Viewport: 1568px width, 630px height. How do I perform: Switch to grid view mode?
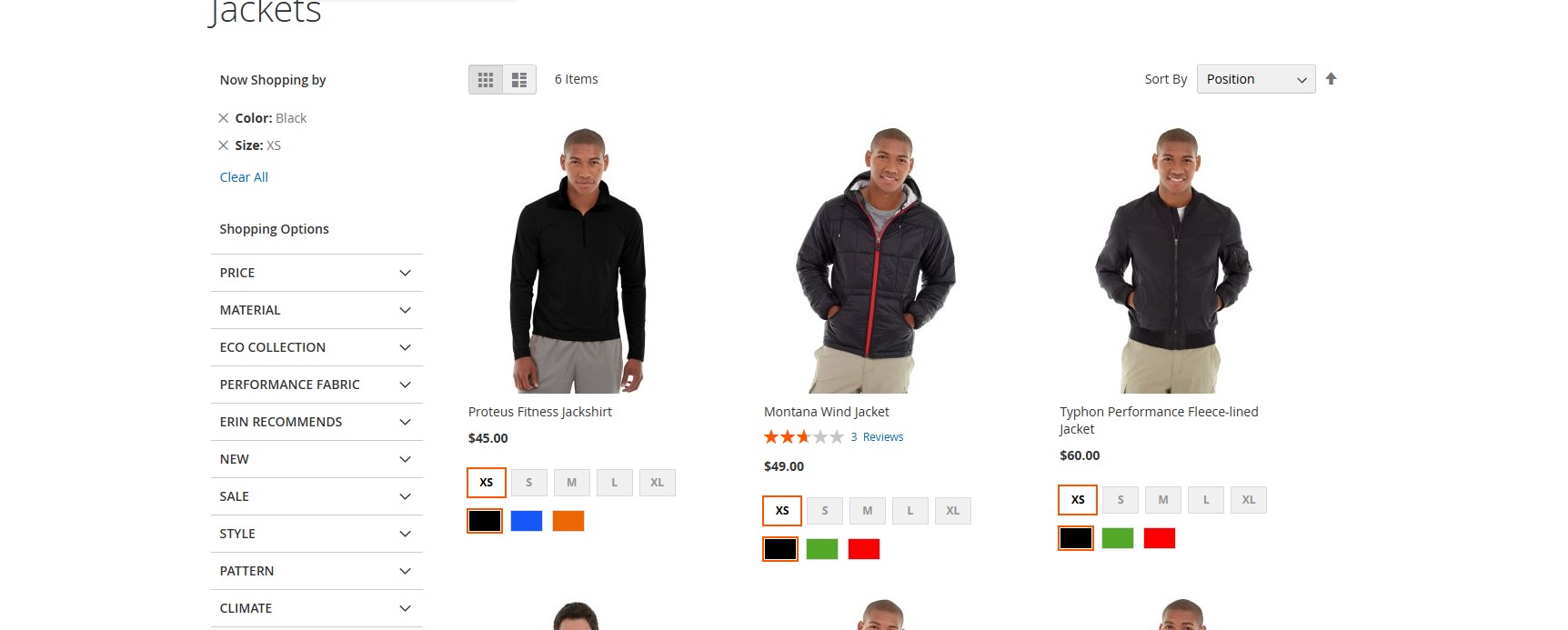click(486, 80)
